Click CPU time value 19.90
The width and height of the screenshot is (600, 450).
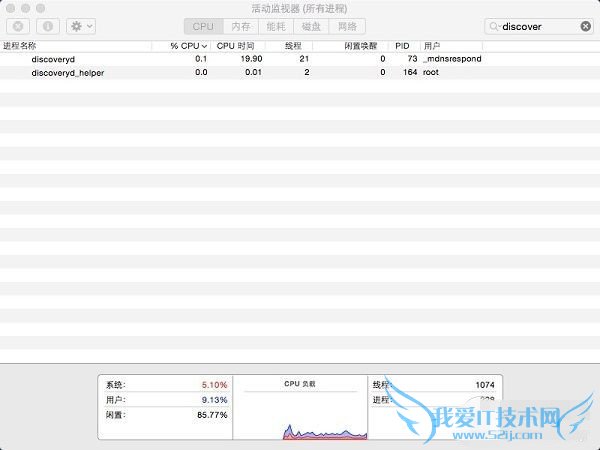[251, 59]
